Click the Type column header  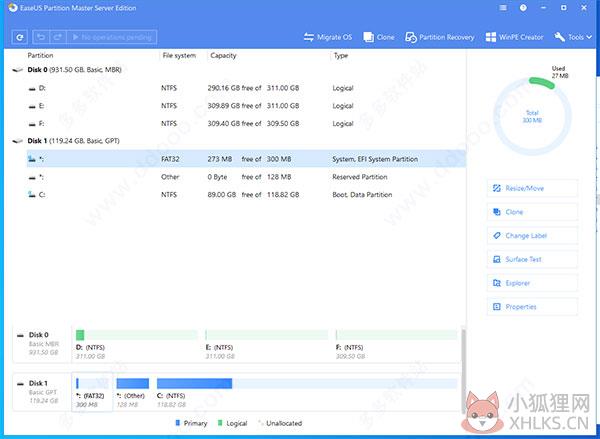click(341, 55)
